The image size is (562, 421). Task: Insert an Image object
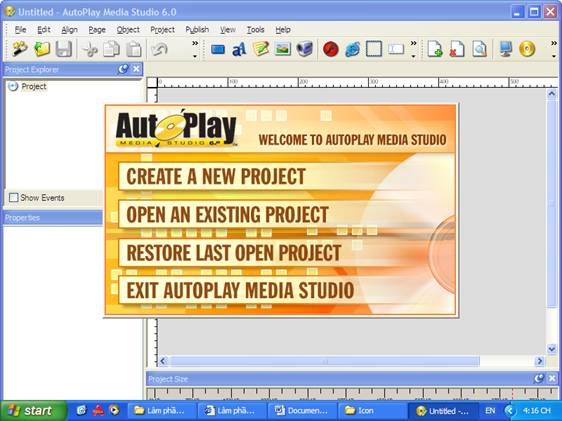click(283, 49)
